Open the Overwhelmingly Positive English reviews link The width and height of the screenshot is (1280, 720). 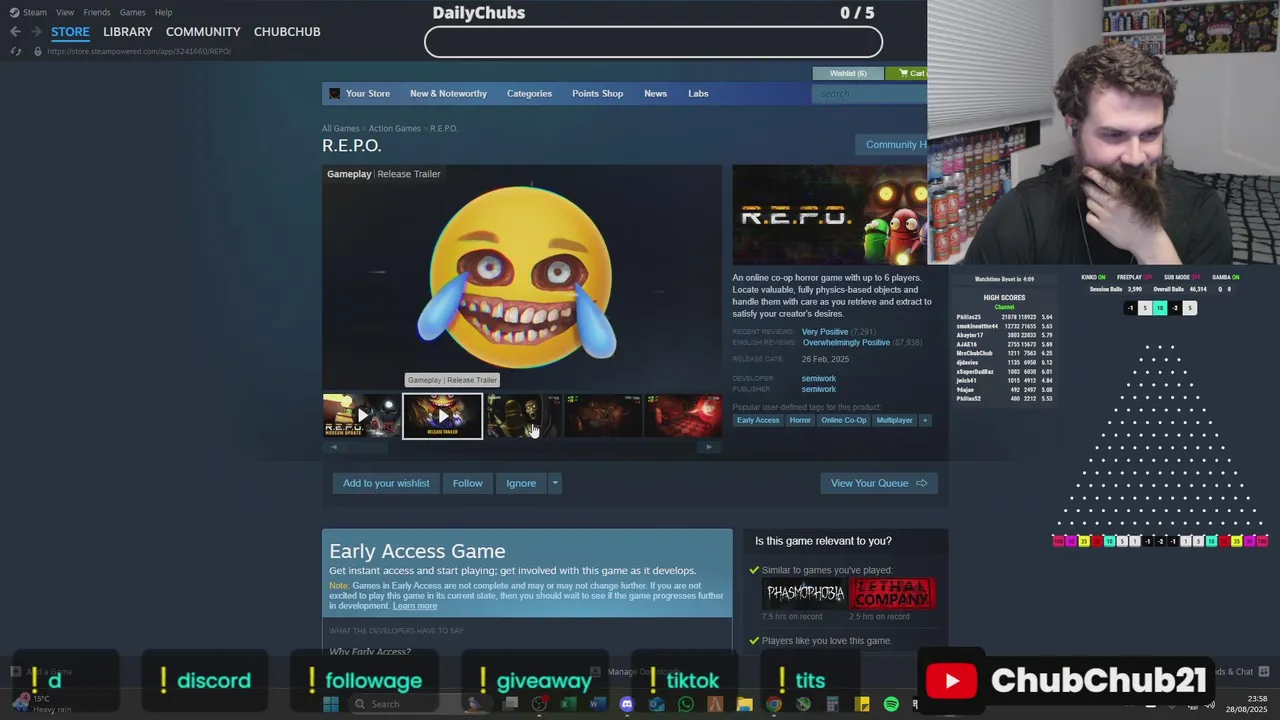846,343
